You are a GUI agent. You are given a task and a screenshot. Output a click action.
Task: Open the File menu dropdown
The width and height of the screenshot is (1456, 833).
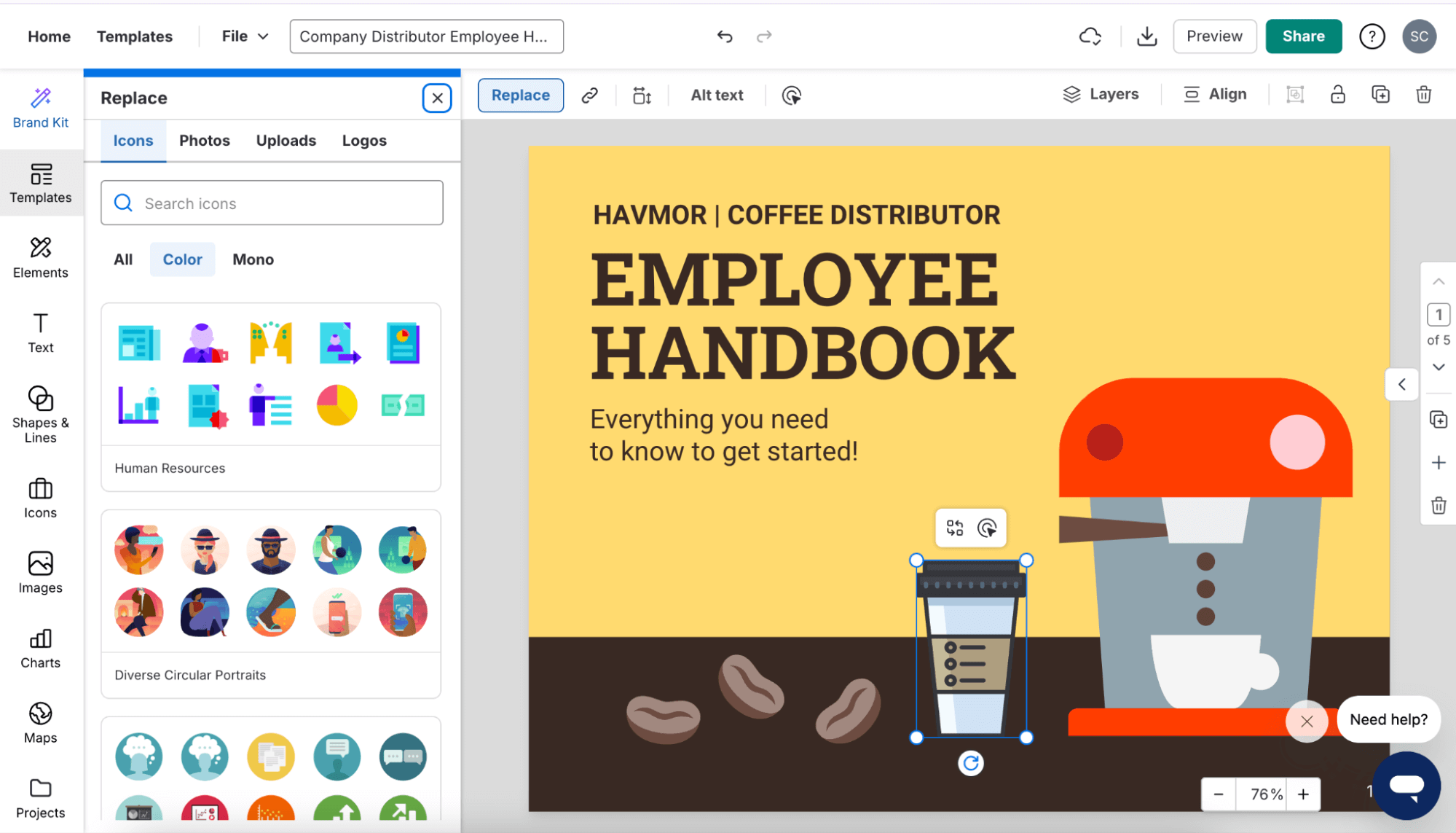point(243,36)
